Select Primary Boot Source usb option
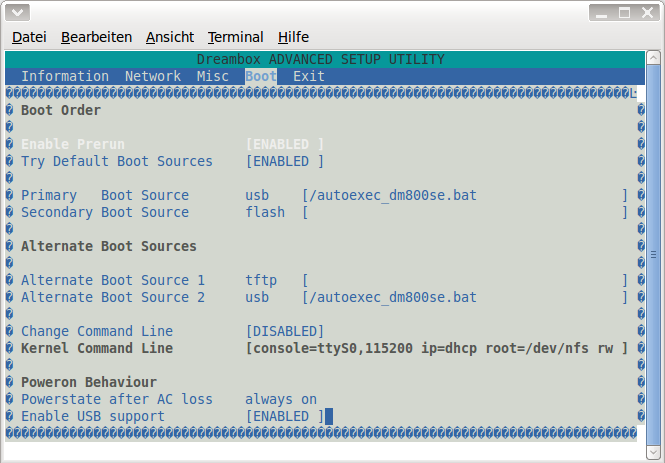 click(257, 195)
